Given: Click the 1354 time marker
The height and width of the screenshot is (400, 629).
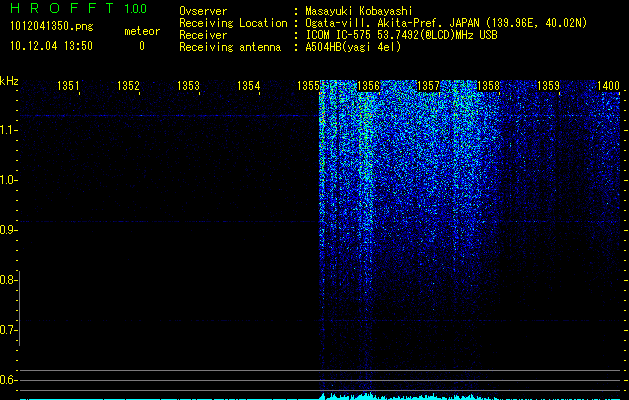Looking at the screenshot, I should tap(248, 86).
